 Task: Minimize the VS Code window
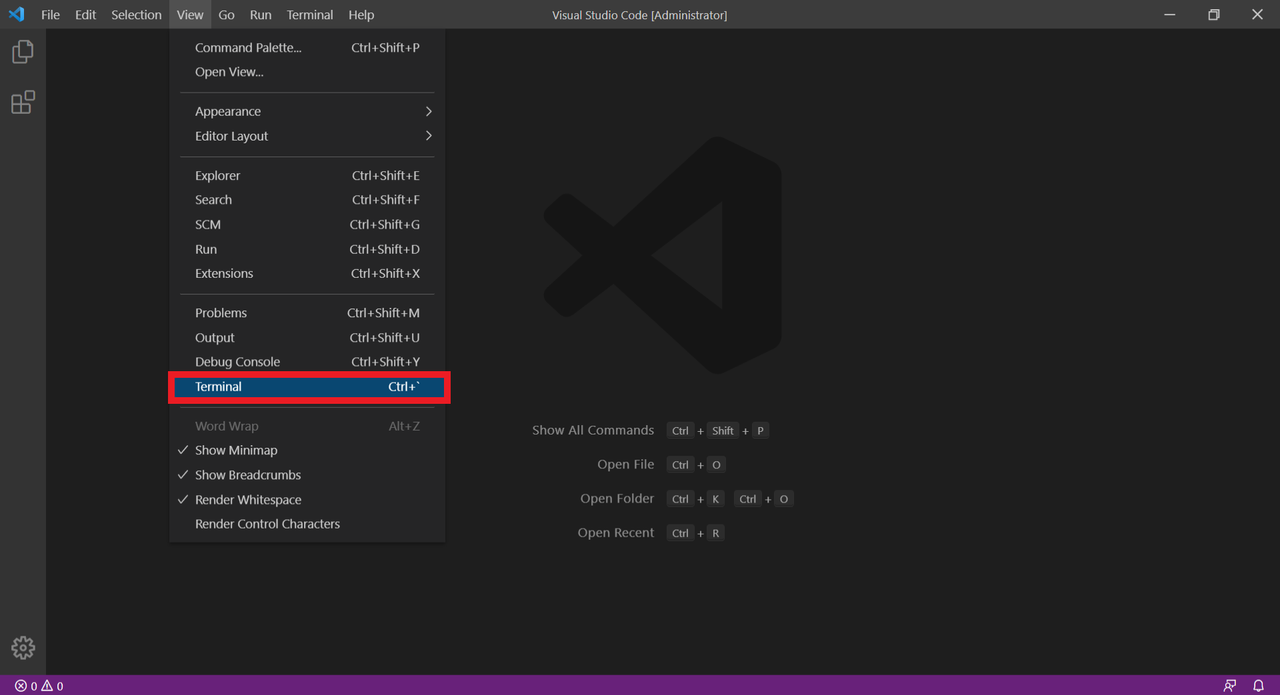pyautogui.click(x=1169, y=15)
